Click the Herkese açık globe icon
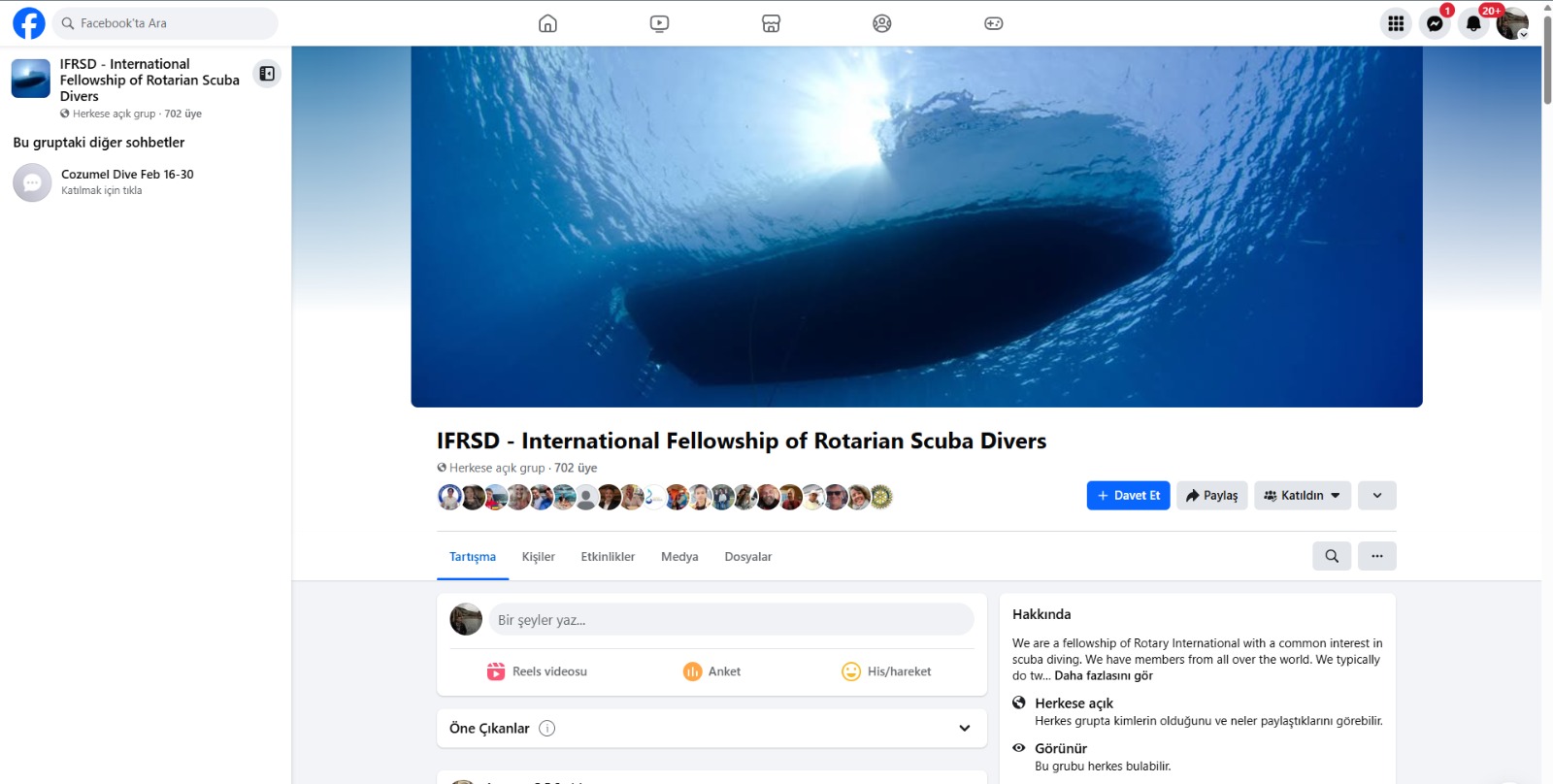Screen dimensions: 1553x784 point(1019,702)
